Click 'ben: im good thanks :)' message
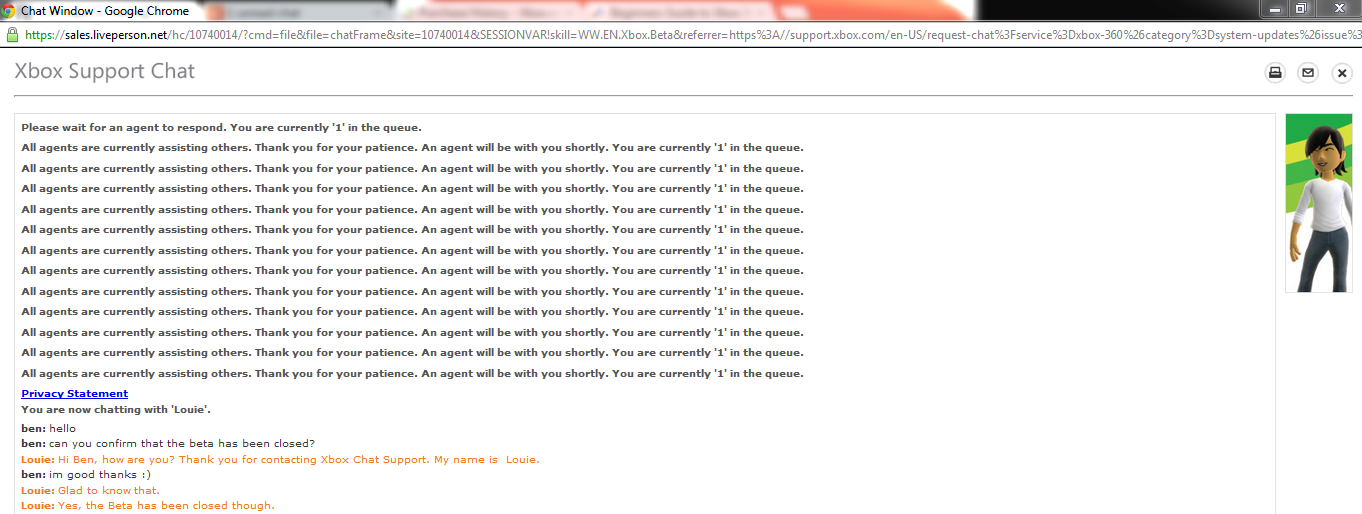 coord(86,475)
